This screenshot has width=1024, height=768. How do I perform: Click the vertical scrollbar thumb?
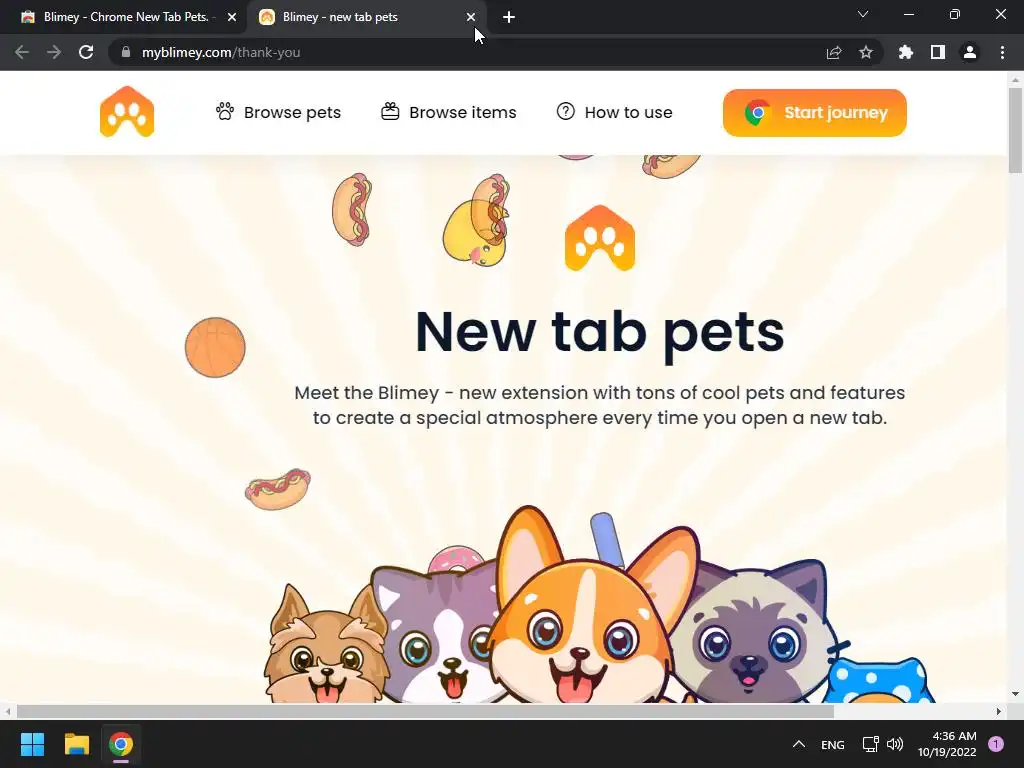tap(1015, 131)
